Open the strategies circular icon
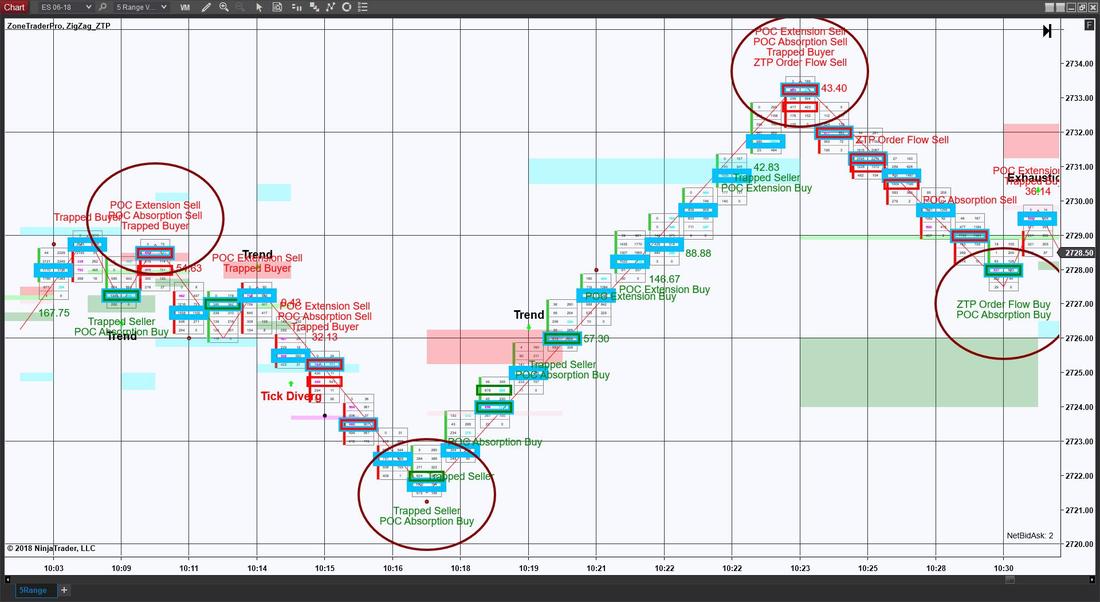Image resolution: width=1100 pixels, height=602 pixels. click(346, 7)
